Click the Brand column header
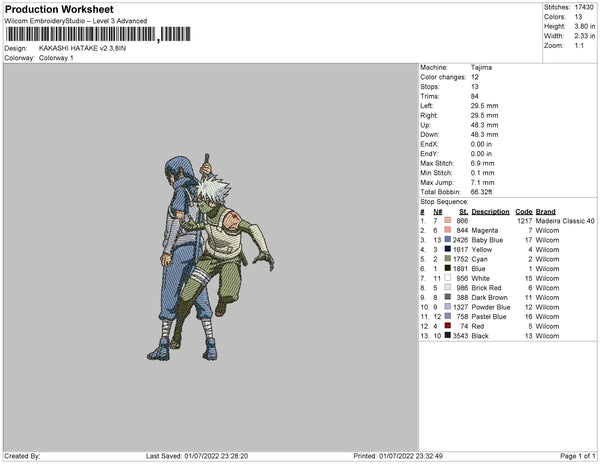The height and width of the screenshot is (464, 600). [545, 211]
